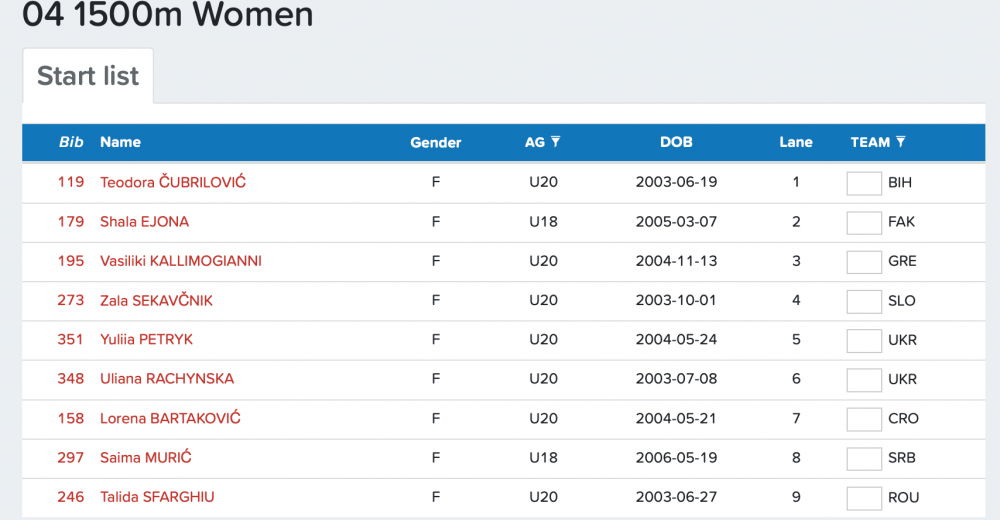Viewport: 1000px width, 520px height.
Task: Click the TEAM column filter icon
Action: pos(901,142)
